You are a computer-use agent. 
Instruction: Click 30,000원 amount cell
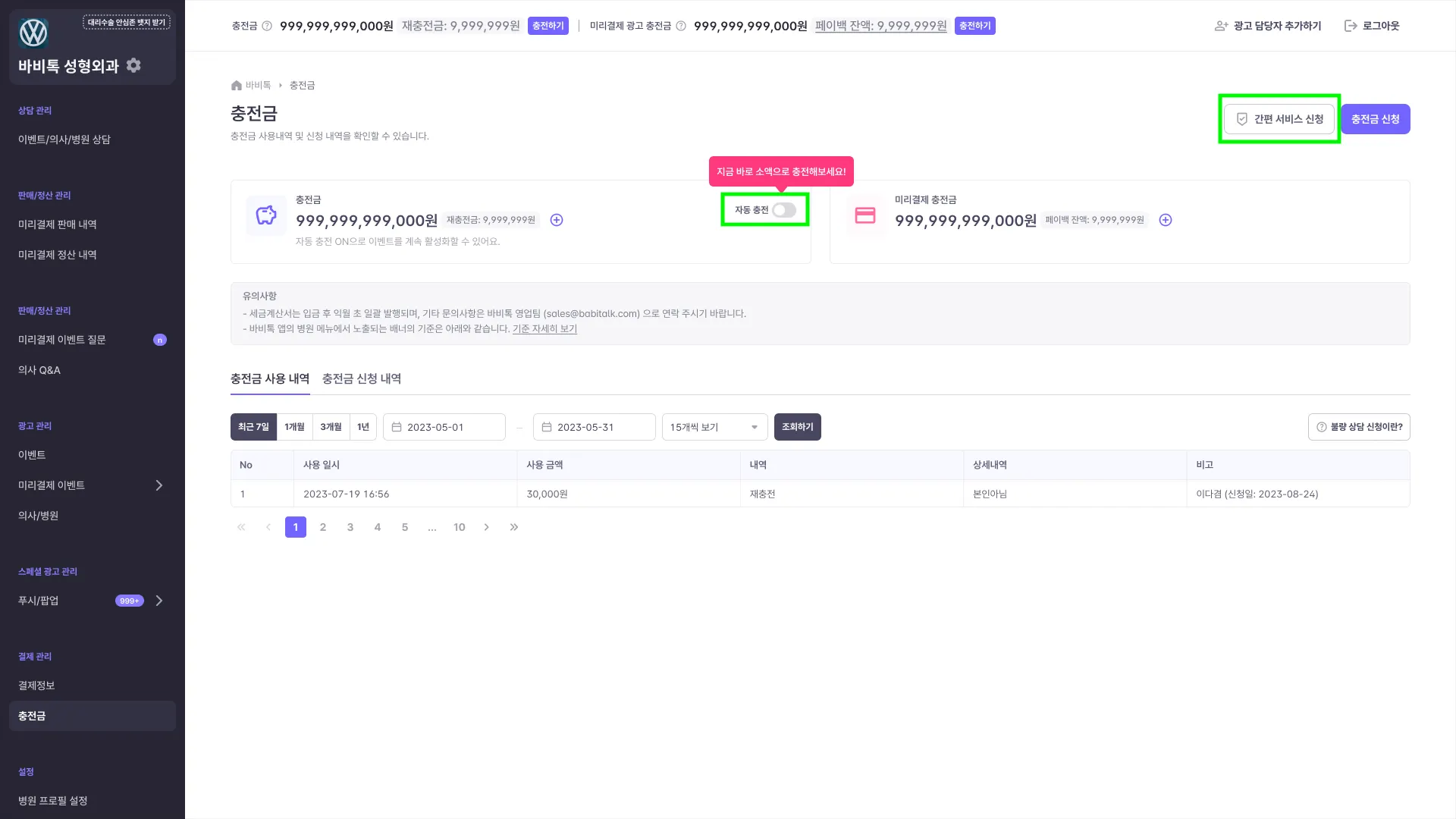pos(629,494)
